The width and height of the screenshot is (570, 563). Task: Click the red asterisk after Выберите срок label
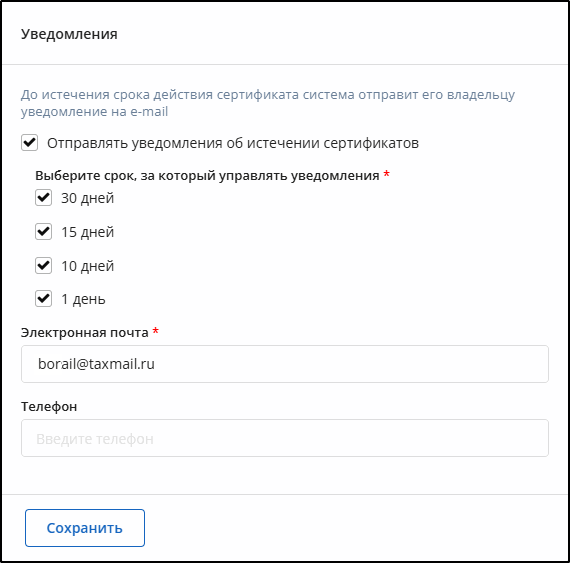(x=387, y=174)
